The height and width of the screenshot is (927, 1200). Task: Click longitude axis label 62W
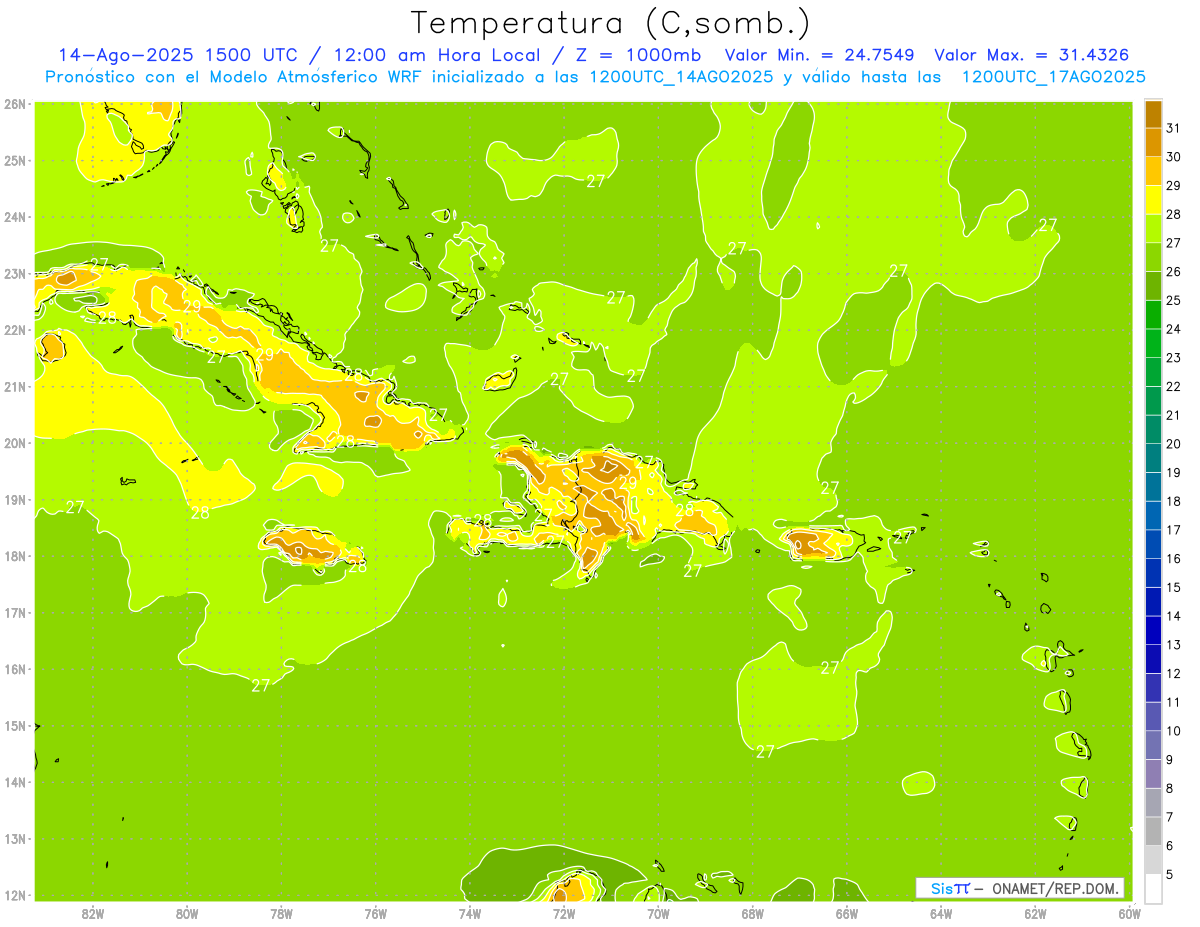pos(1035,913)
